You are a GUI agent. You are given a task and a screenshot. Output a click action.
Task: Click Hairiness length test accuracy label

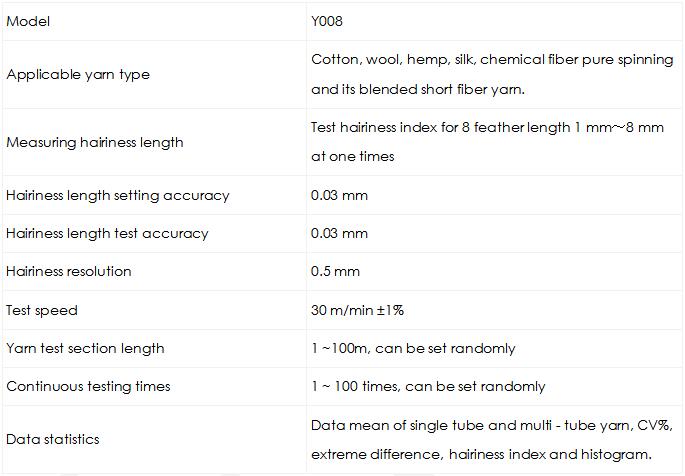click(107, 234)
